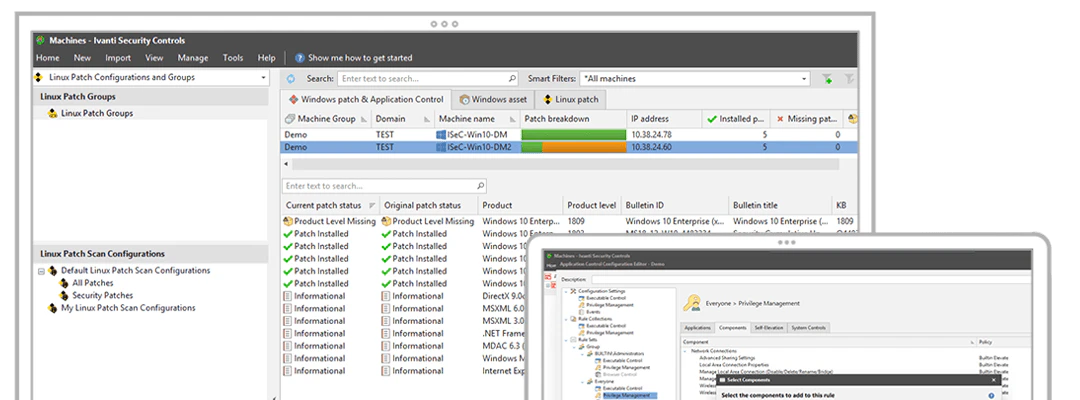
Task: Click the icon beside Linux Patch Groups tree item
Action: click(x=53, y=114)
